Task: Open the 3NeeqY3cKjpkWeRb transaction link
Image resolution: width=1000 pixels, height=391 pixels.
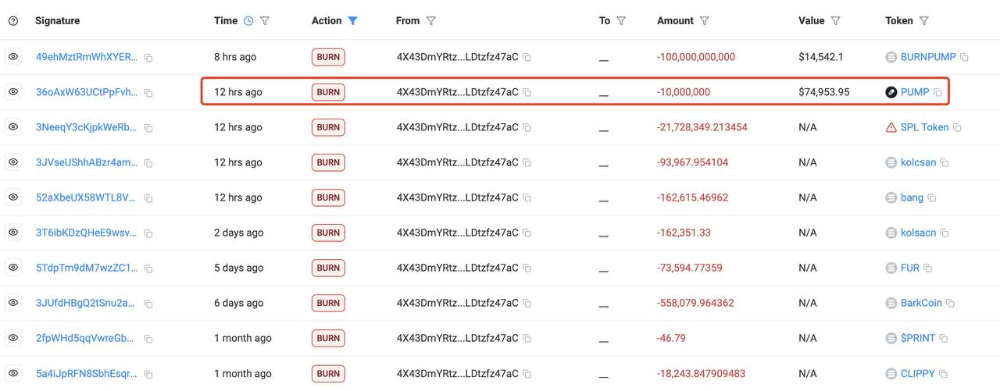Action: point(87,128)
